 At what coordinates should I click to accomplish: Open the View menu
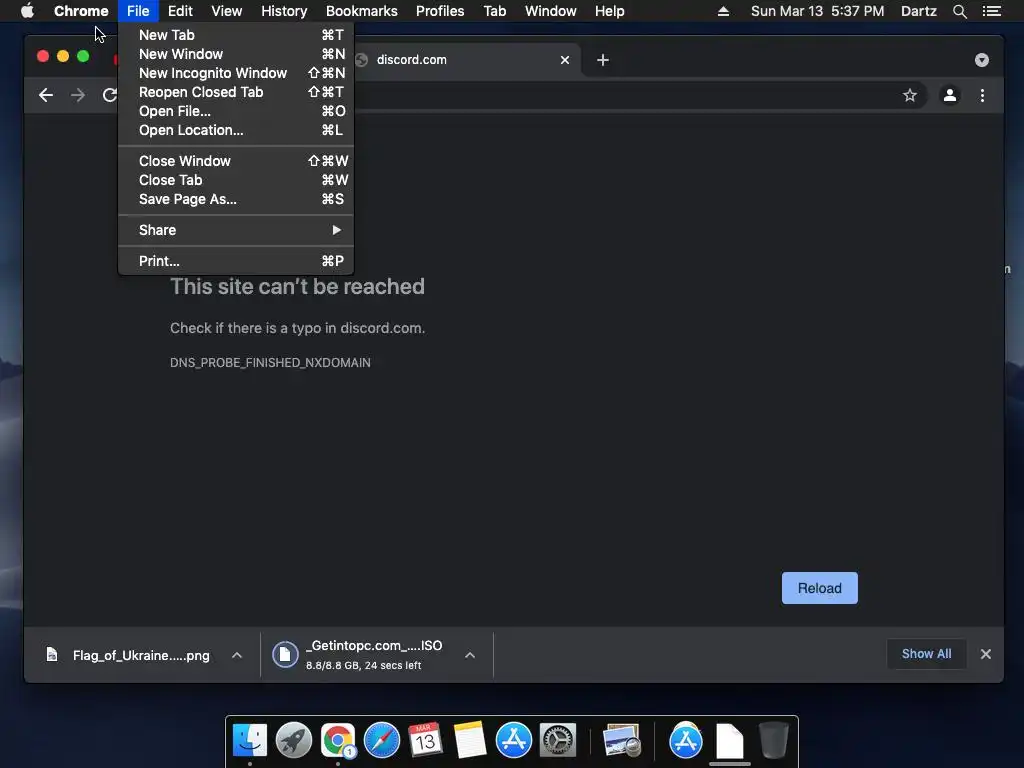[x=227, y=11]
